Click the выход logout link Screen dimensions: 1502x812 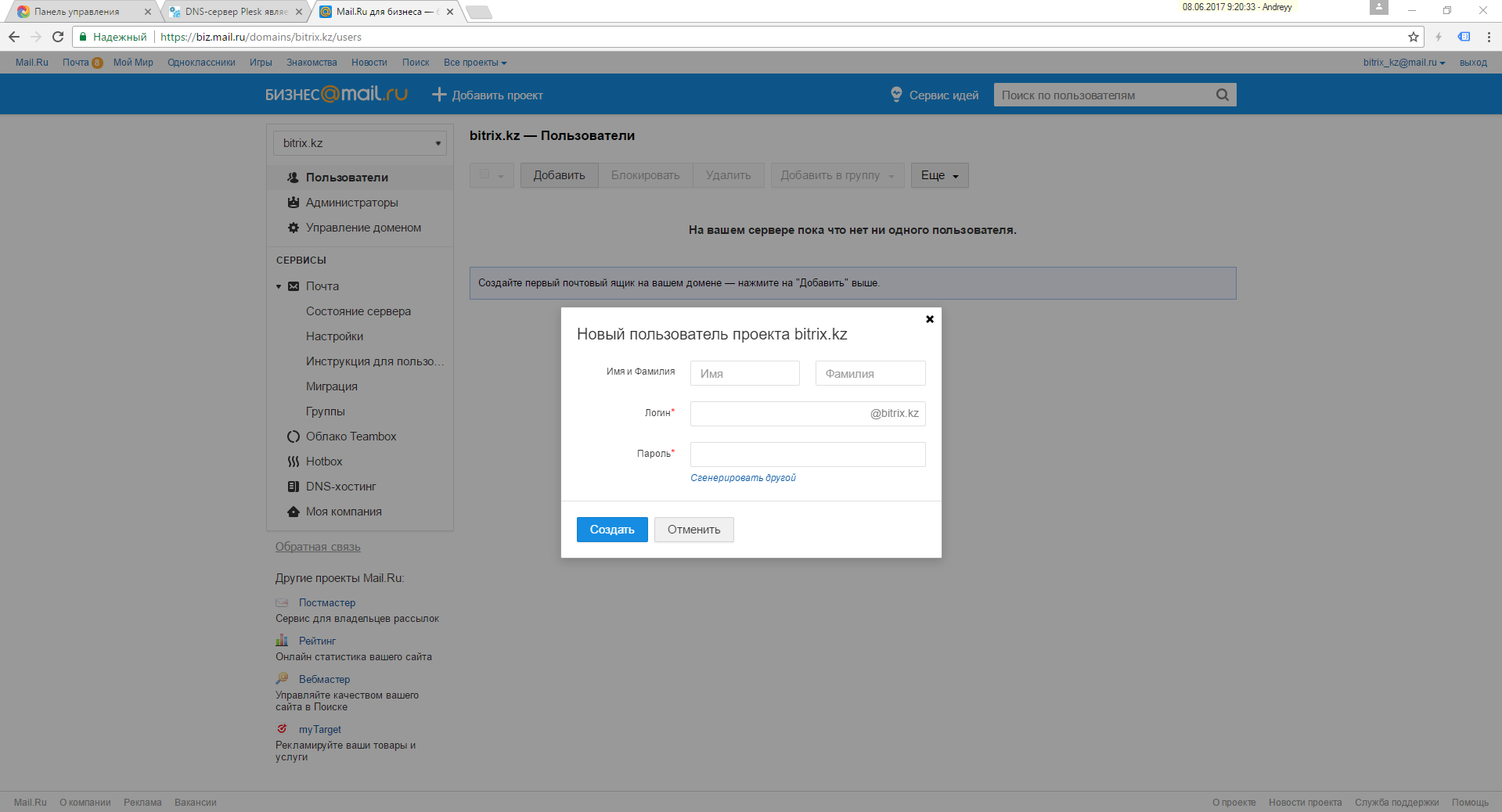1473,63
